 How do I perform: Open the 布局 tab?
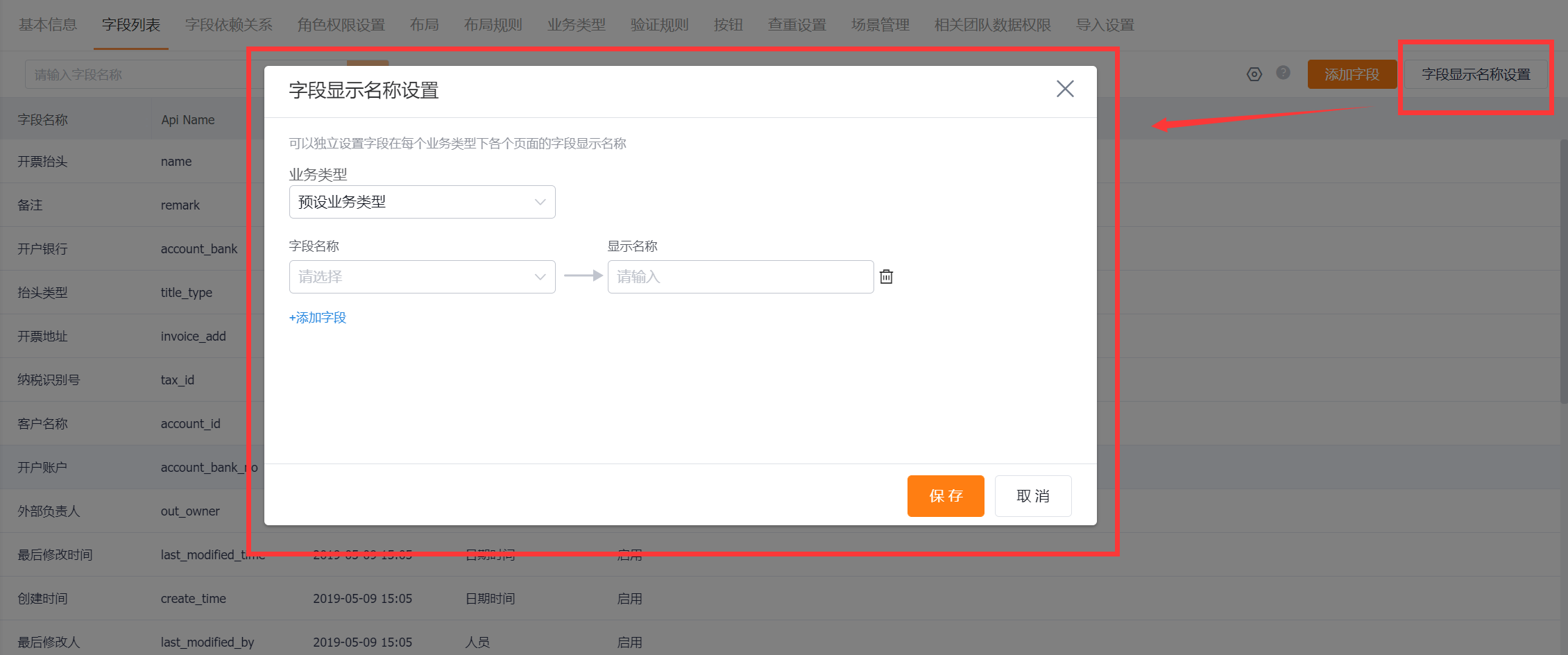425,25
